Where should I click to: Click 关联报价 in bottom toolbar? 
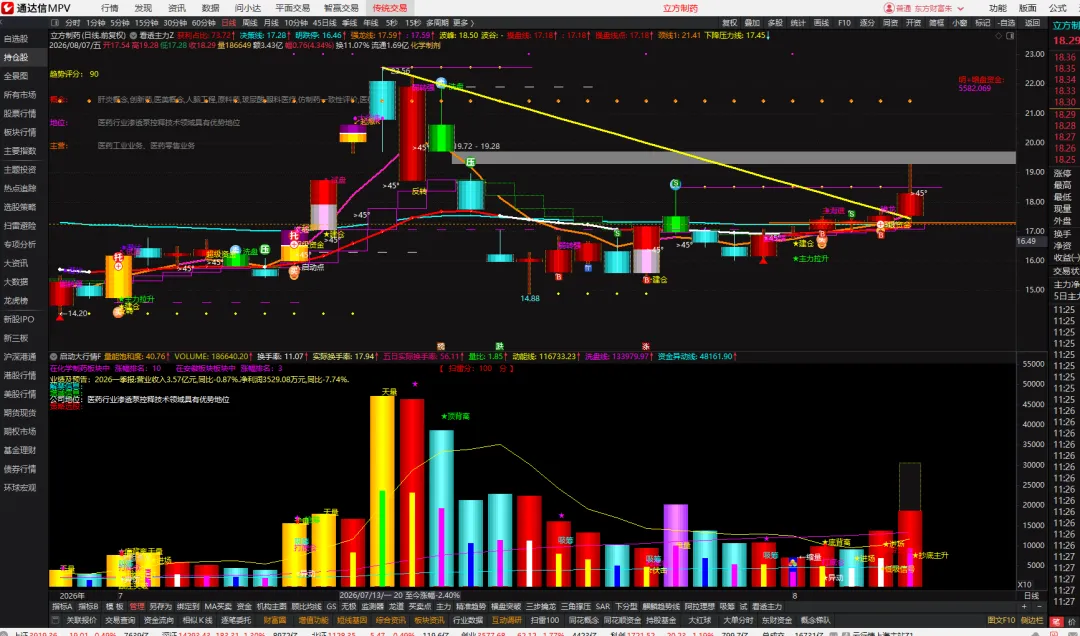pyautogui.click(x=81, y=620)
